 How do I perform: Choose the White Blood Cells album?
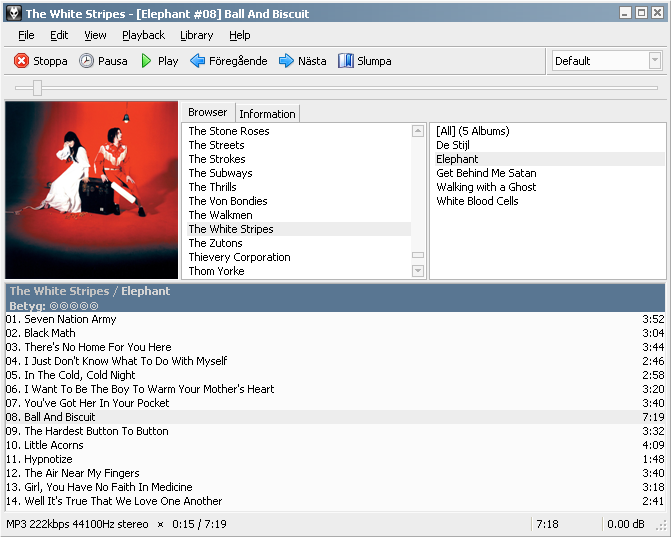pyautogui.click(x=477, y=201)
